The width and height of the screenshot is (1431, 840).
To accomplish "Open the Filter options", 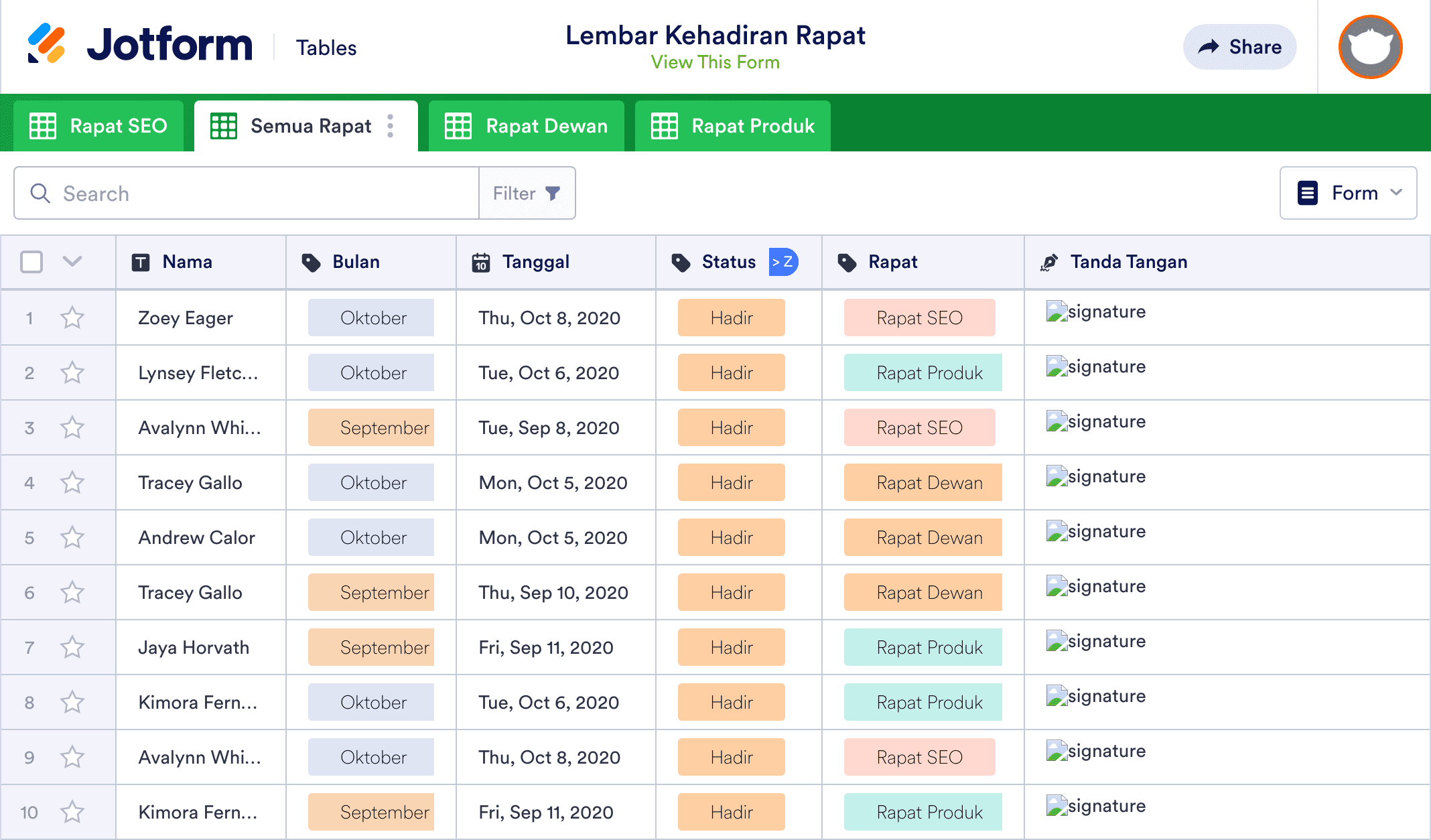I will (x=527, y=193).
